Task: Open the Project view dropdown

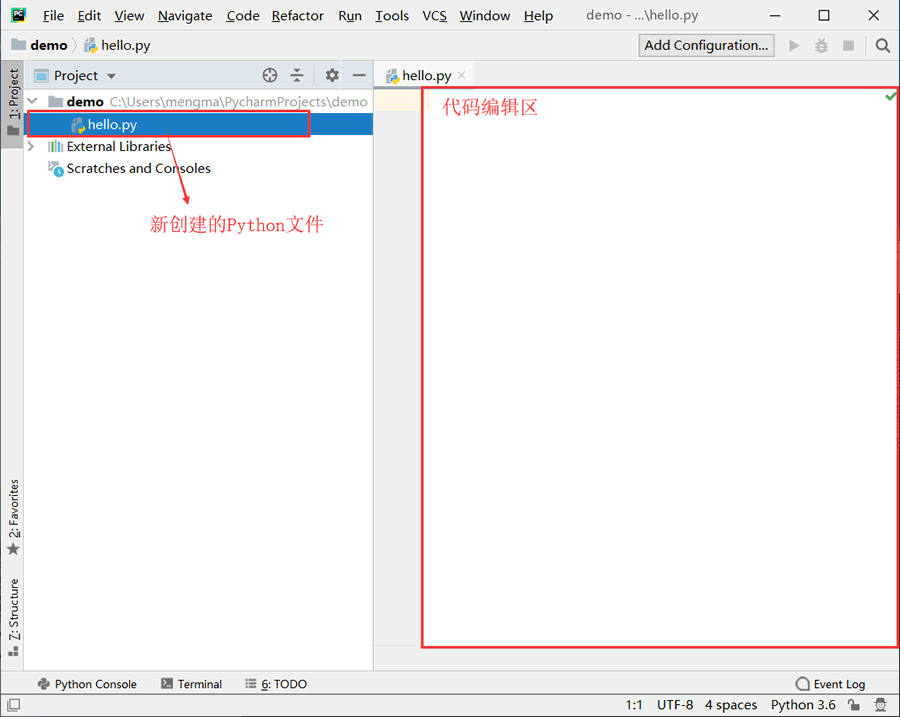Action: click(75, 76)
